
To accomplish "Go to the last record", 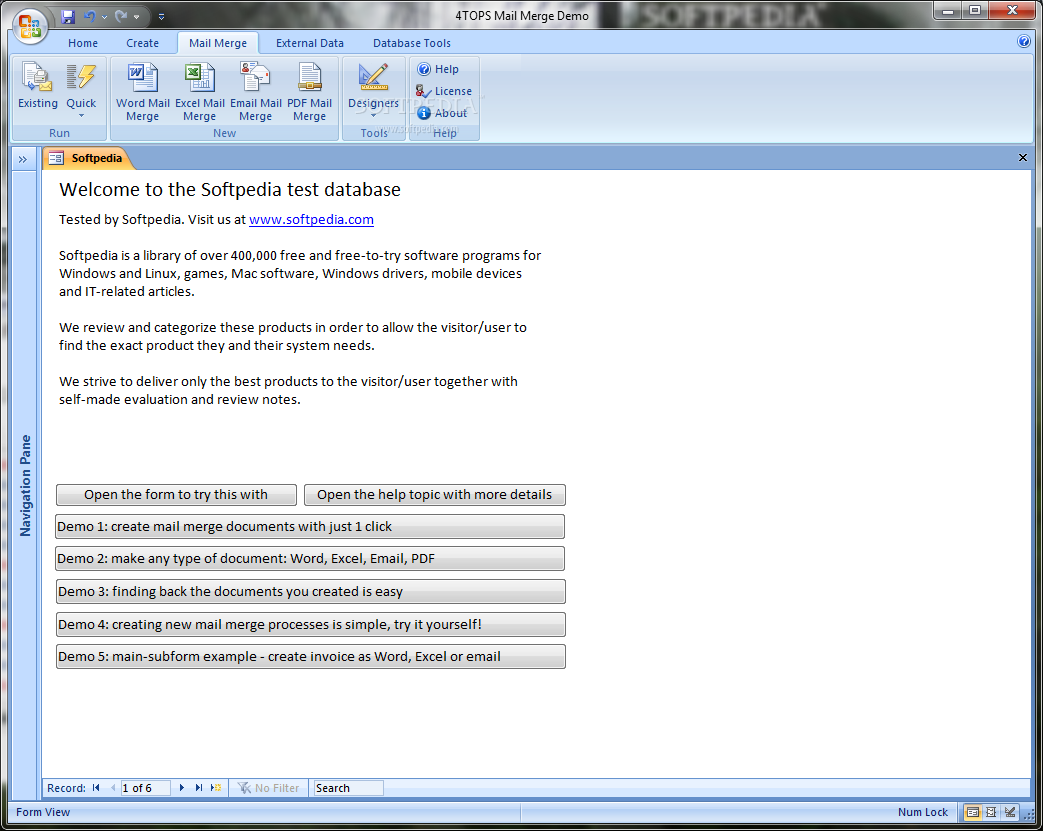I will 198,788.
